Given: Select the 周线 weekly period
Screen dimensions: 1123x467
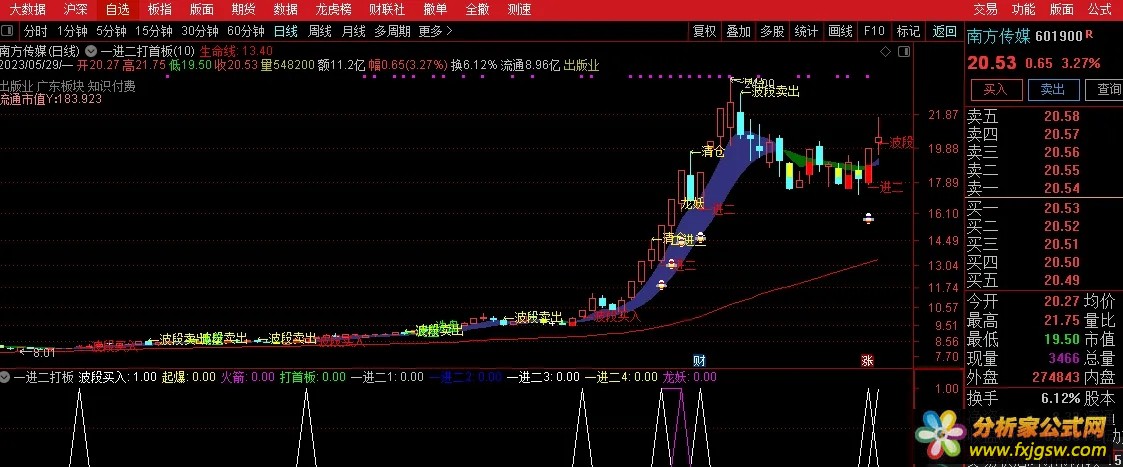Looking at the screenshot, I should tap(320, 32).
